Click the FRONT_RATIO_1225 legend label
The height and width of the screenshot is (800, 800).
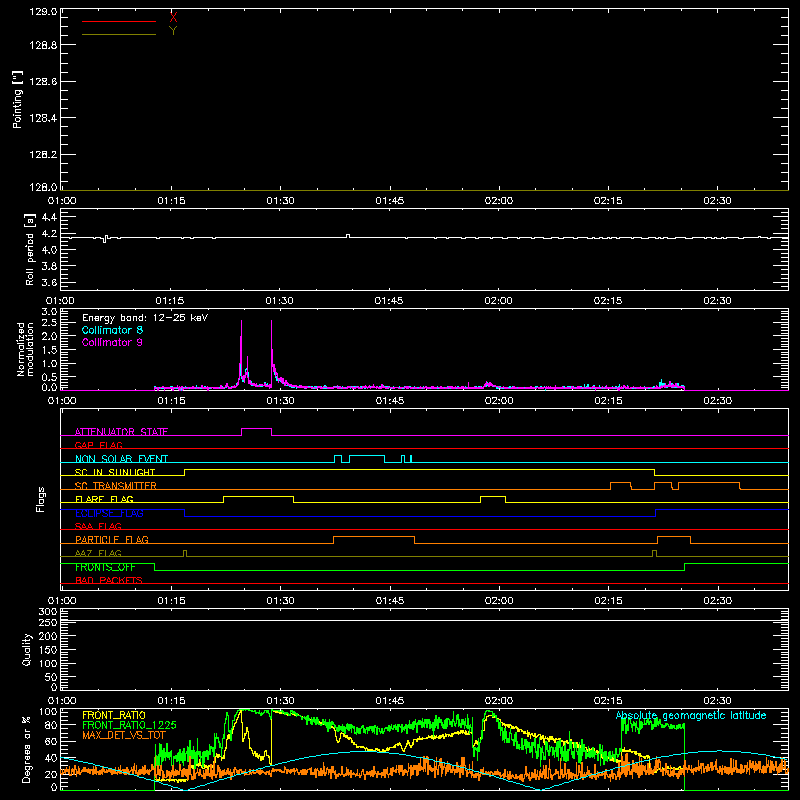click(129, 725)
